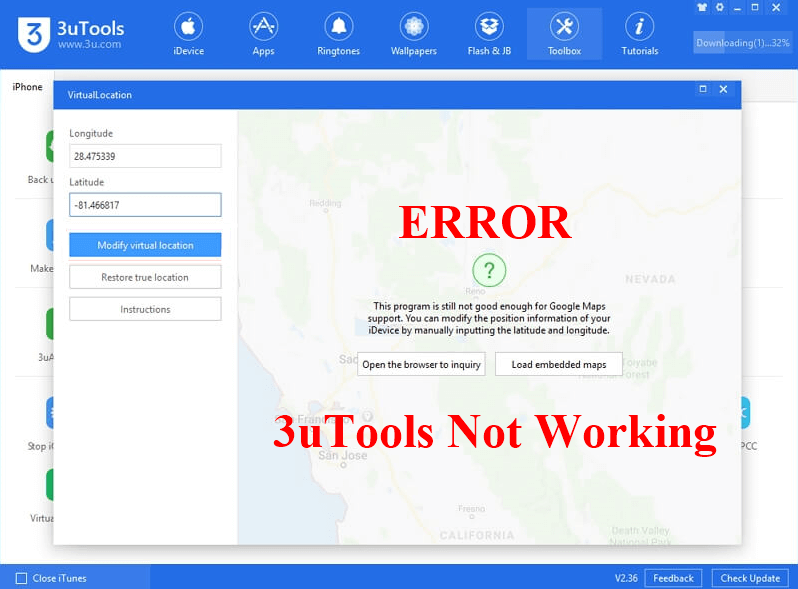The height and width of the screenshot is (589, 798).
Task: Click the V2.36 version label
Action: [x=626, y=578]
